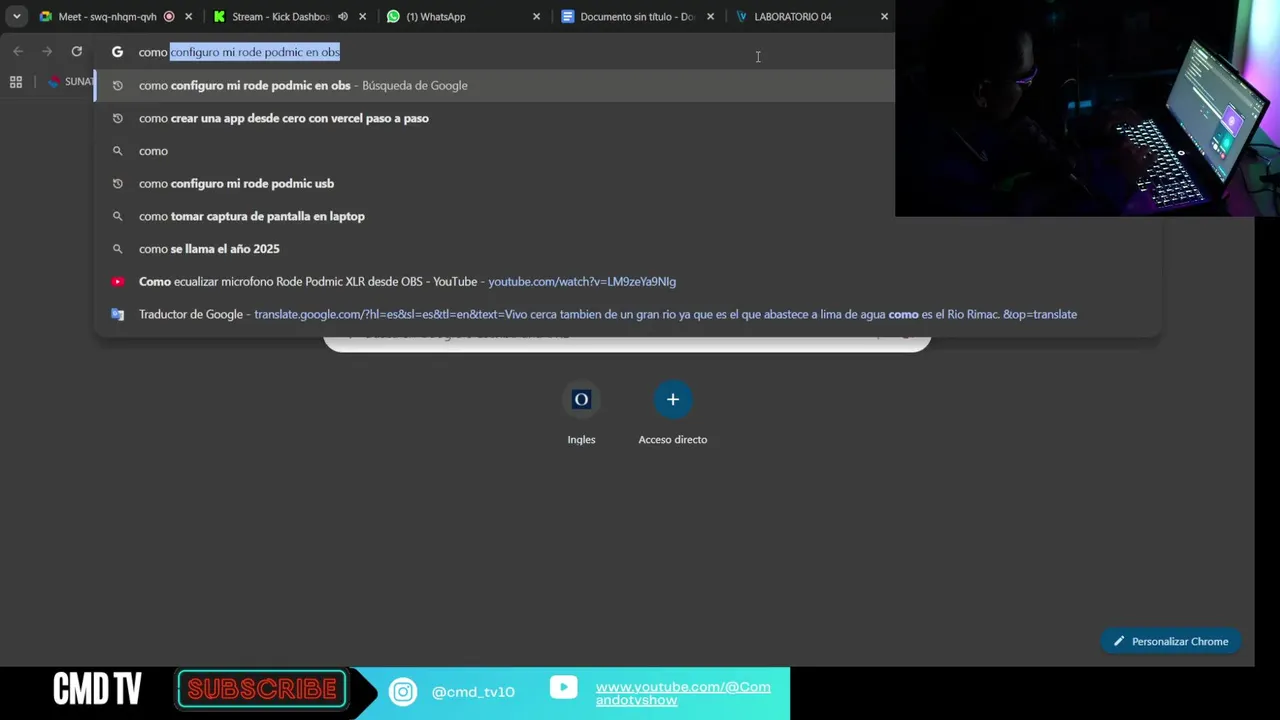The height and width of the screenshot is (720, 1280).
Task: Close the LABORATORIO 04 tab
Action: point(884,16)
